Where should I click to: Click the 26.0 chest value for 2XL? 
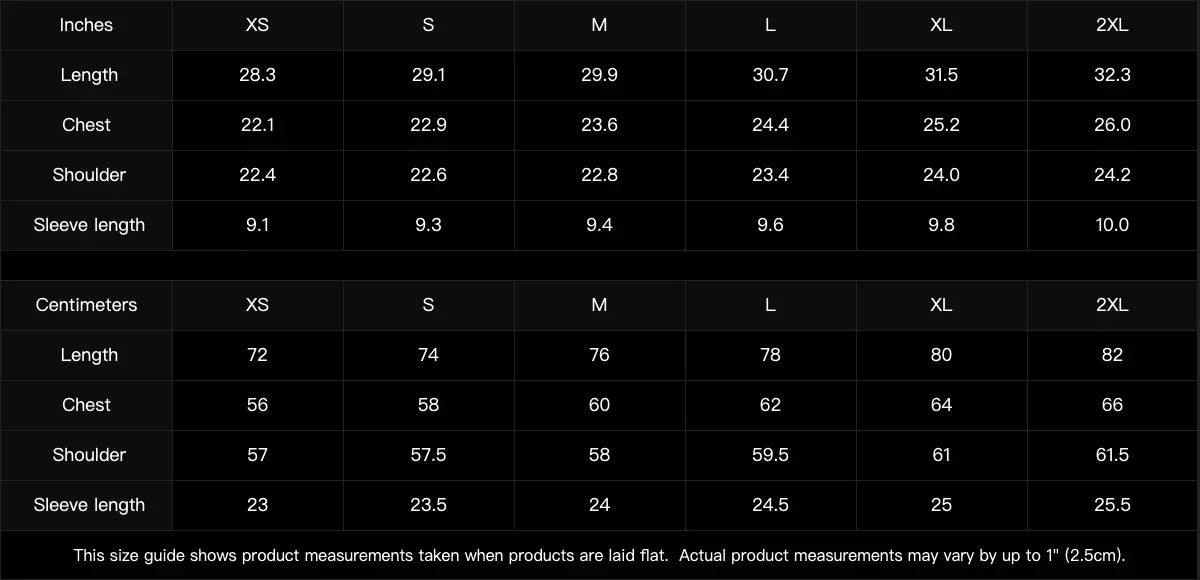pos(1112,125)
